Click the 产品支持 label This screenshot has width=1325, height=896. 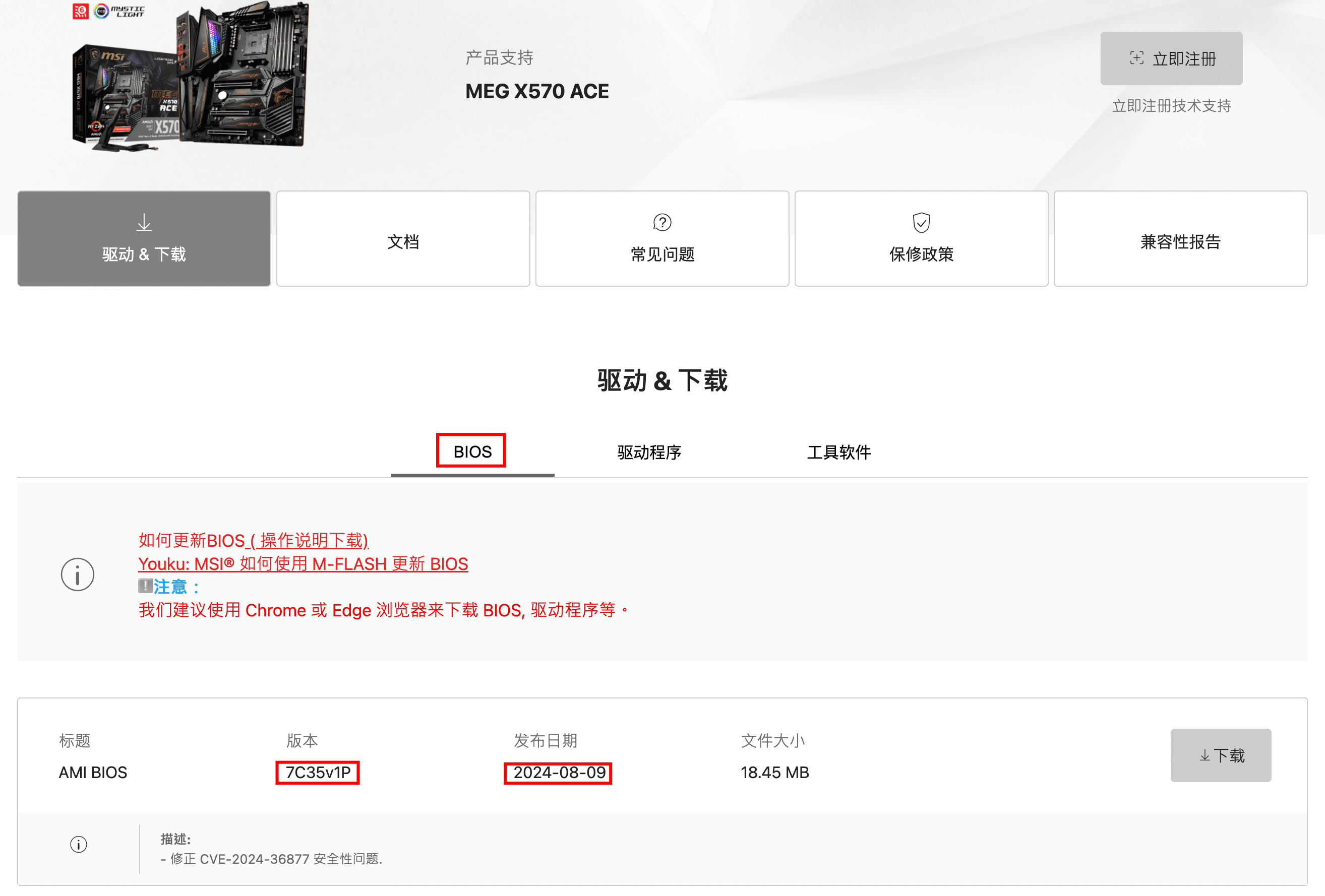tap(499, 57)
